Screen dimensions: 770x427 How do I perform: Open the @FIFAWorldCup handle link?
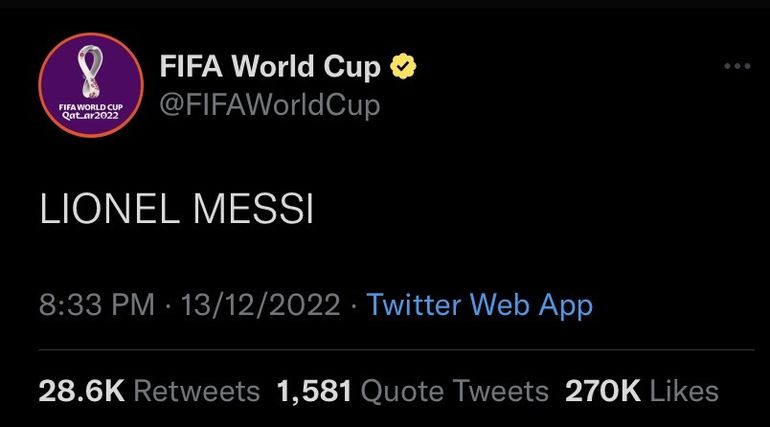269,104
